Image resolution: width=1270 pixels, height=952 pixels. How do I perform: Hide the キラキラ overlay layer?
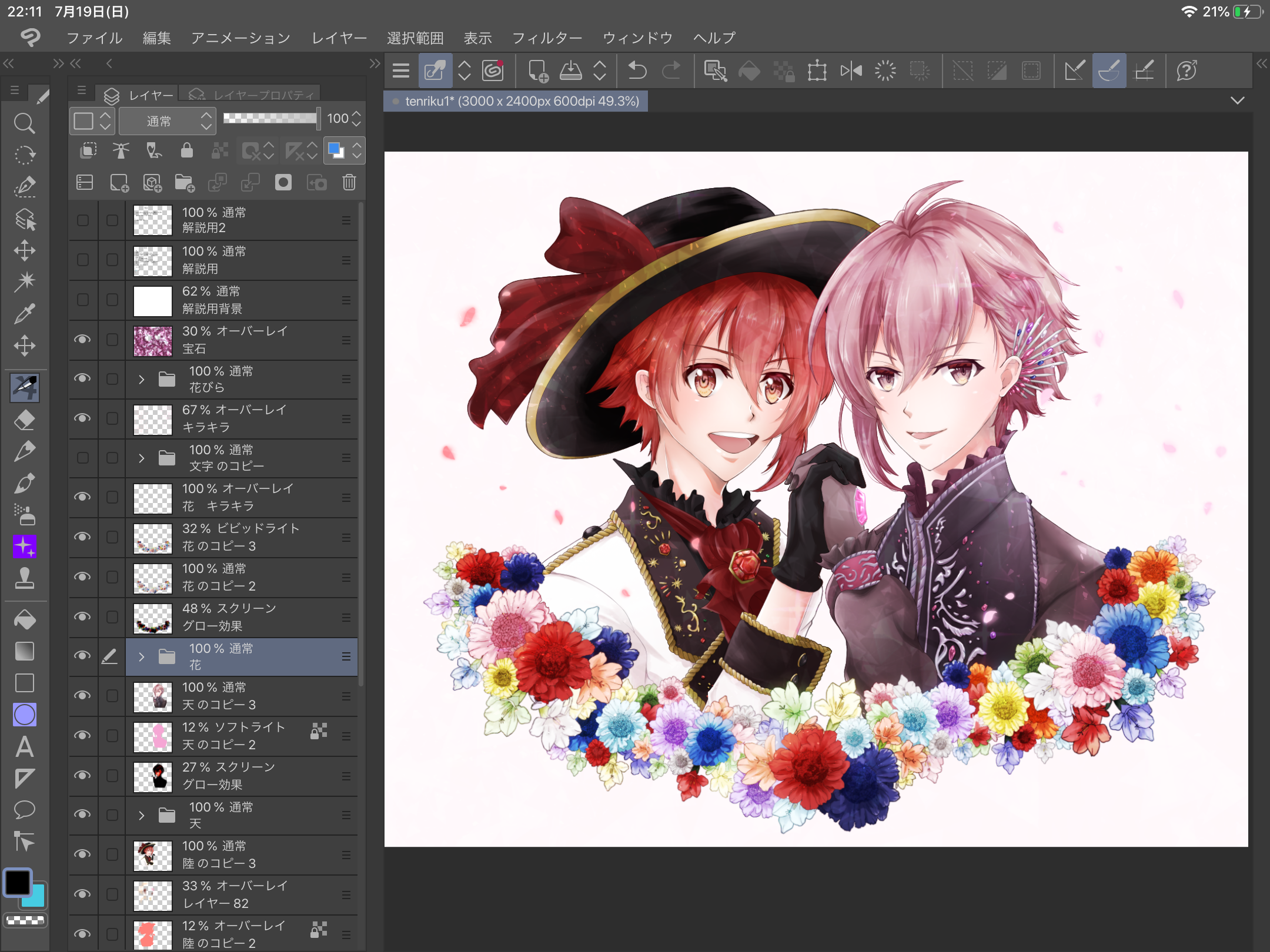(x=82, y=418)
